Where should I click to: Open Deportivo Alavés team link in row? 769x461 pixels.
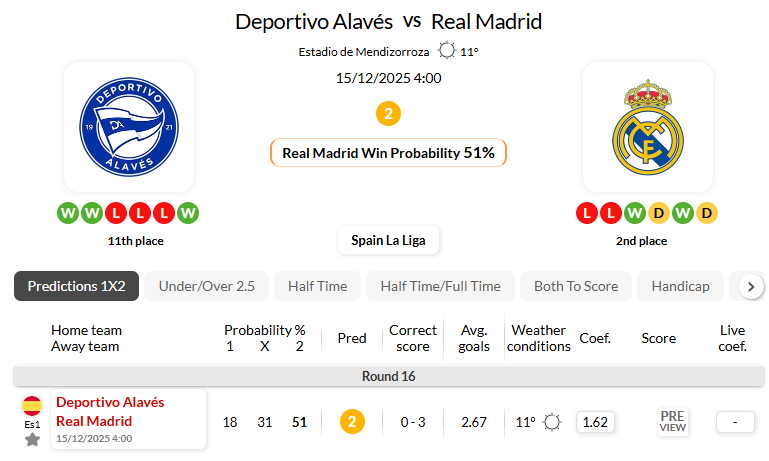point(110,402)
